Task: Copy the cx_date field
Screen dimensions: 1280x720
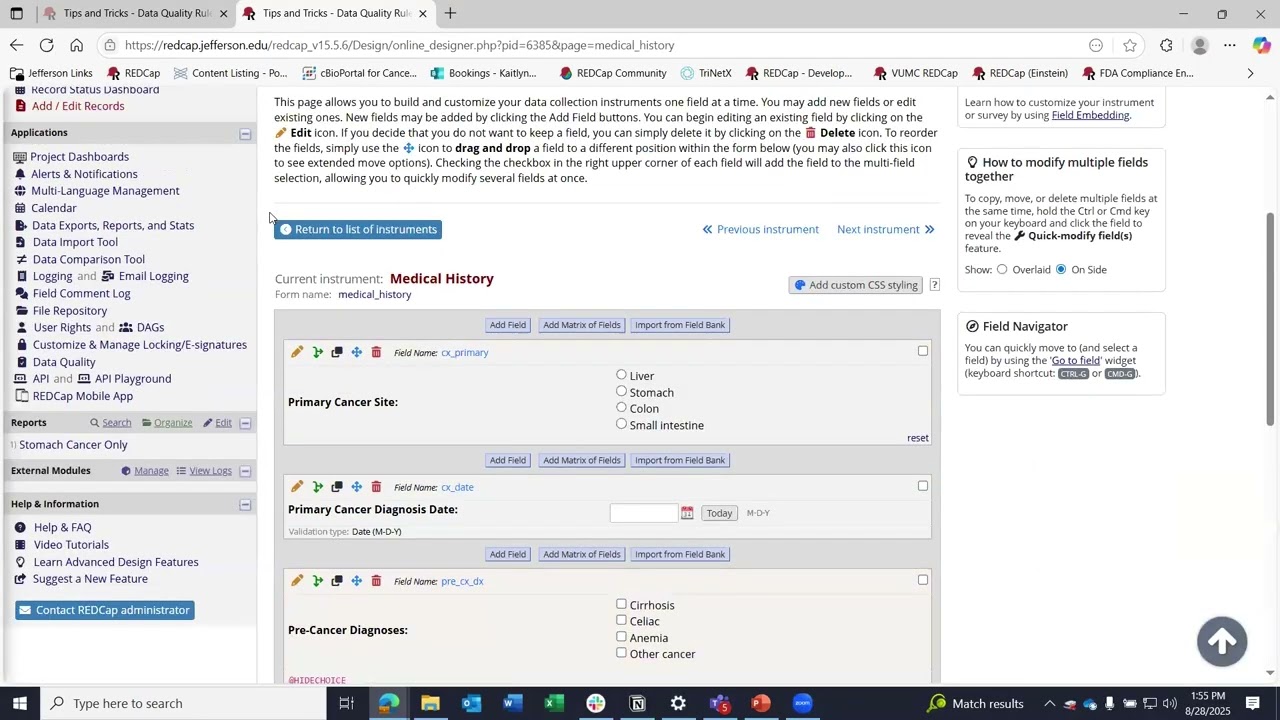Action: point(337,487)
